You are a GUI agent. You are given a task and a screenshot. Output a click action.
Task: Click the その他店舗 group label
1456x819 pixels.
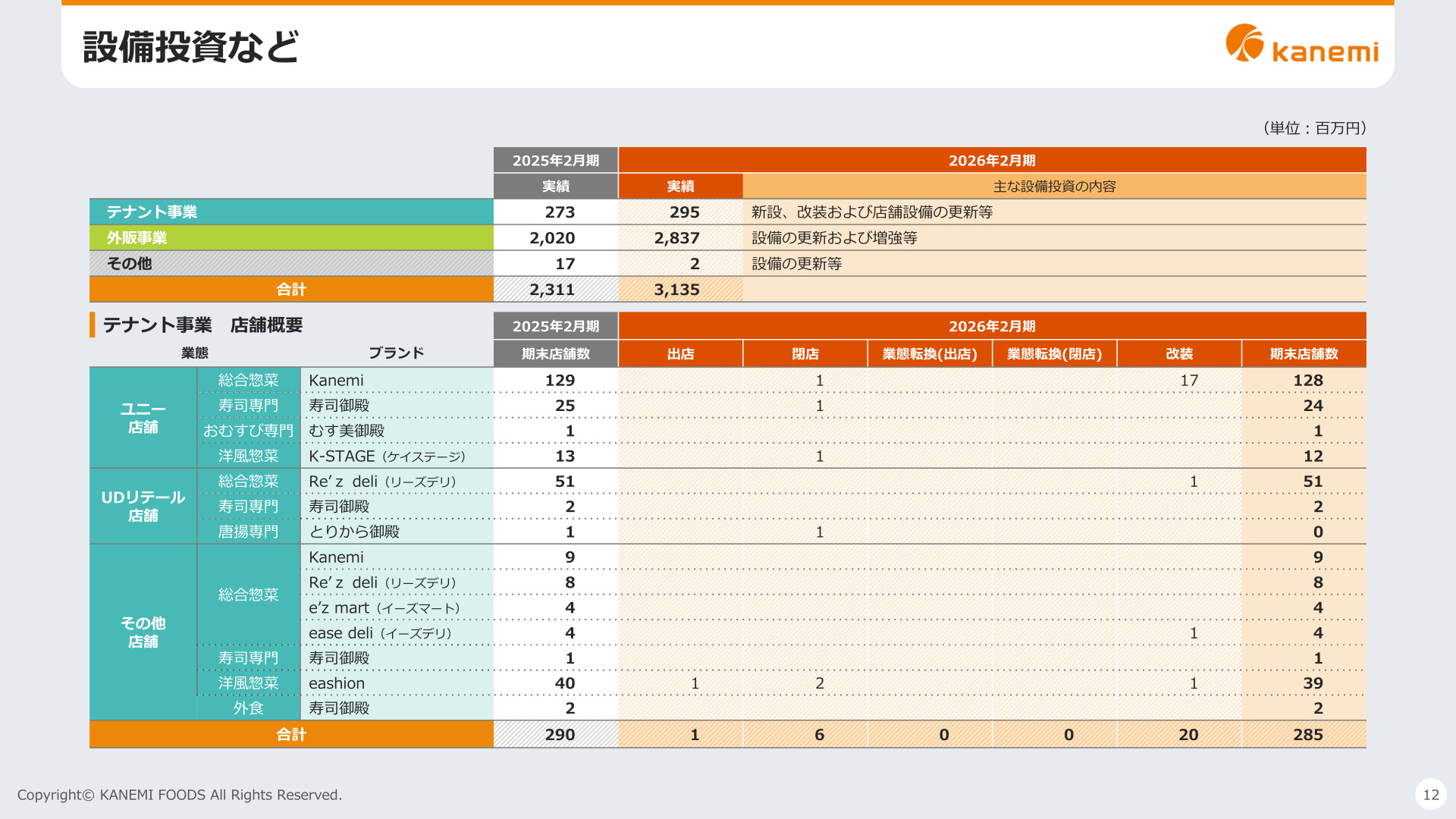(143, 632)
